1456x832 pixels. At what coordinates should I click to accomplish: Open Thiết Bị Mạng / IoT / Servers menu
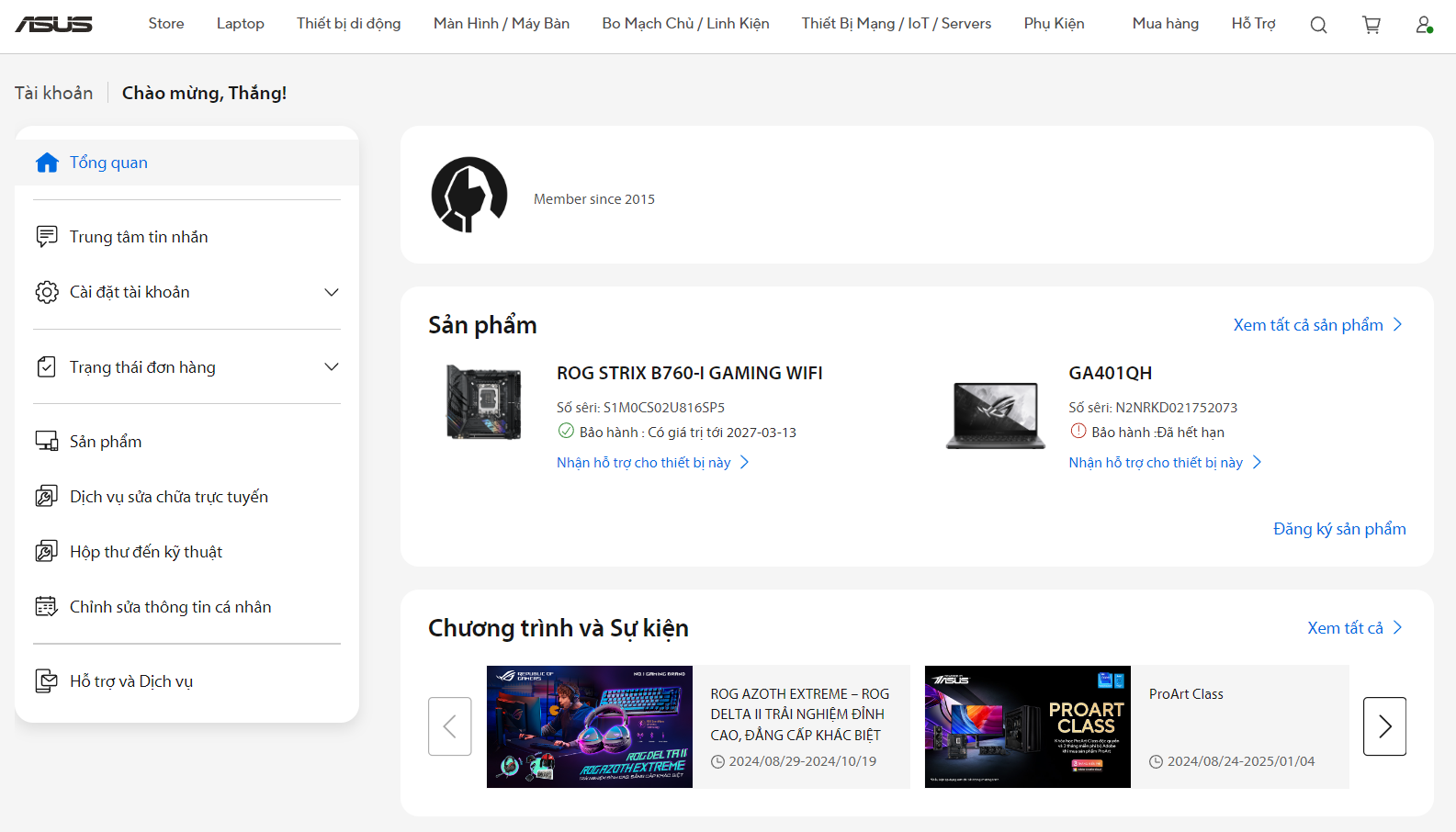tap(897, 24)
